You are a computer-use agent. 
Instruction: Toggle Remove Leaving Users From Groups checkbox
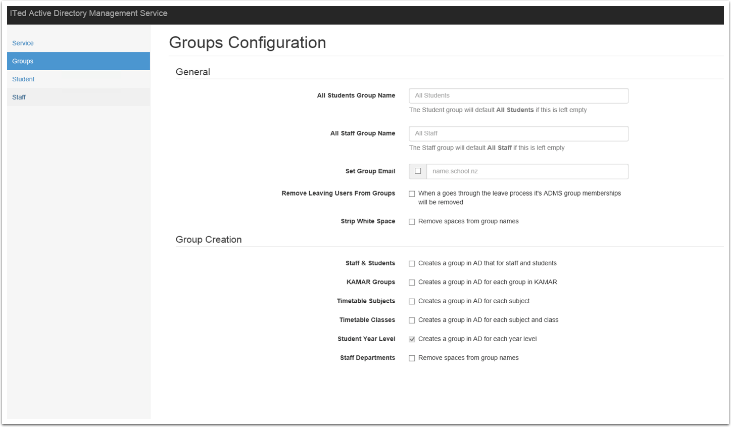tap(412, 193)
